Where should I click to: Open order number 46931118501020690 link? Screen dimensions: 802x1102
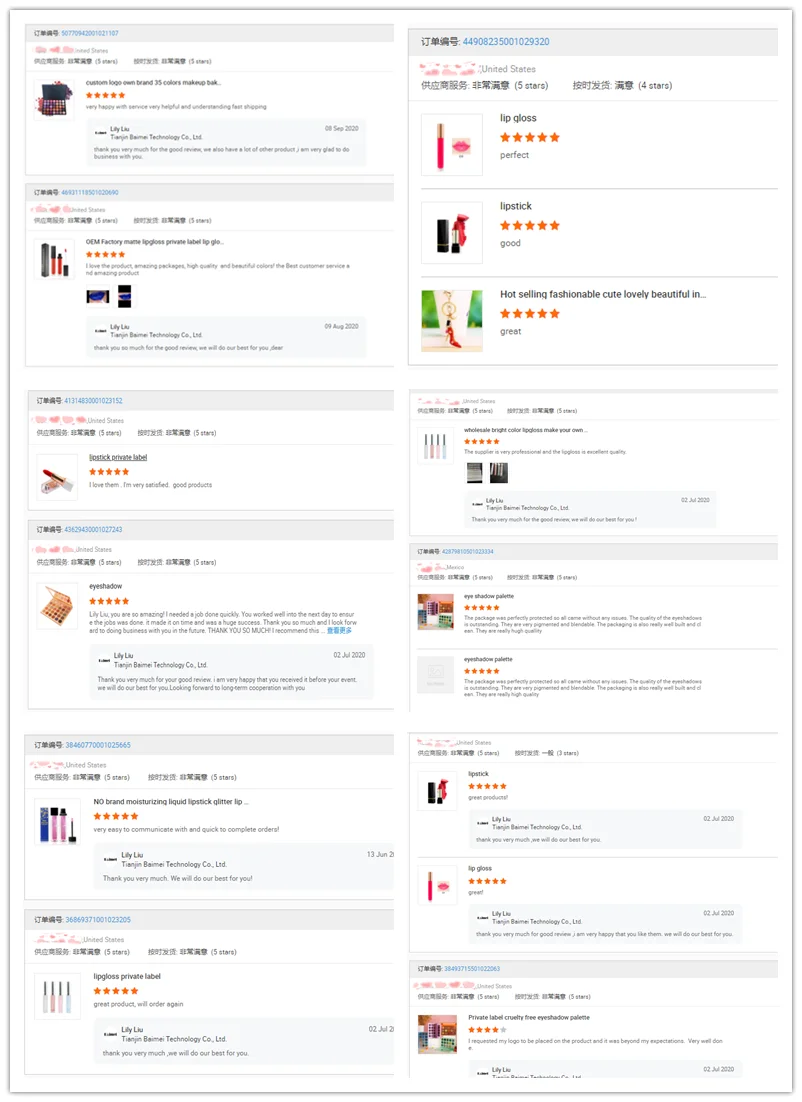pyautogui.click(x=90, y=192)
